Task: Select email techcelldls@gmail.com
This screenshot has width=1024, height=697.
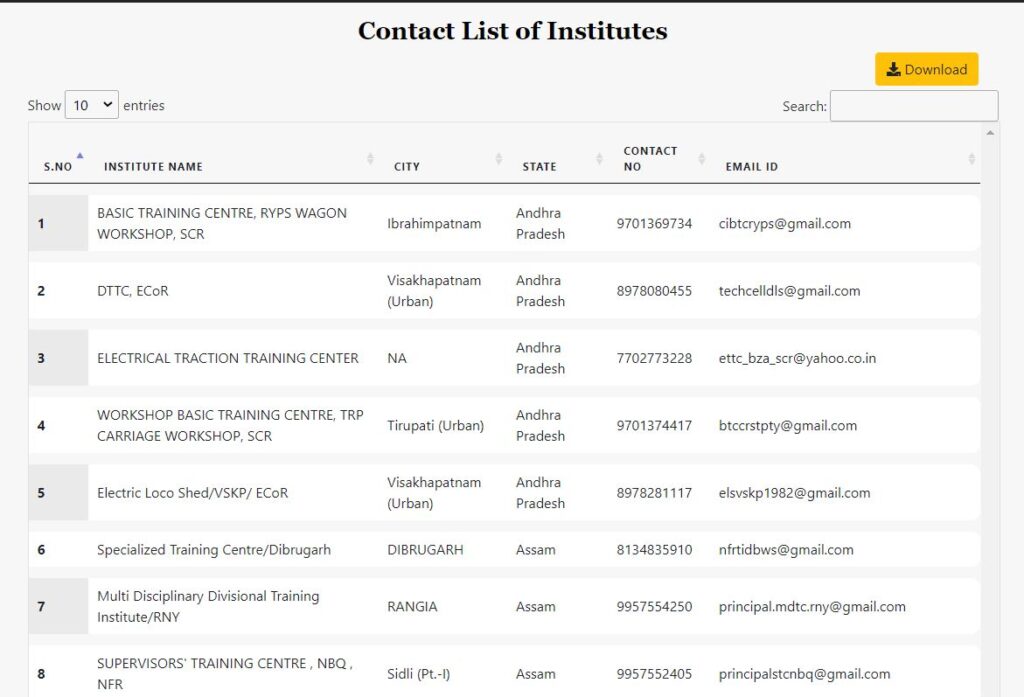Action: (x=789, y=291)
